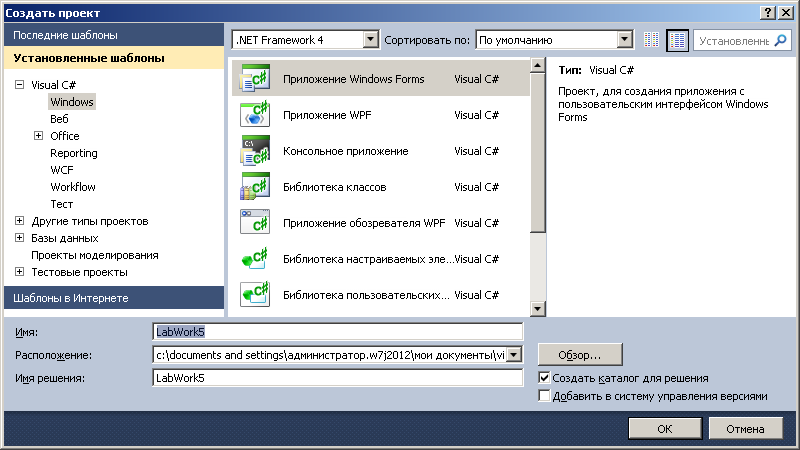
Task: Click the search magnifier icon
Action: tap(780, 40)
